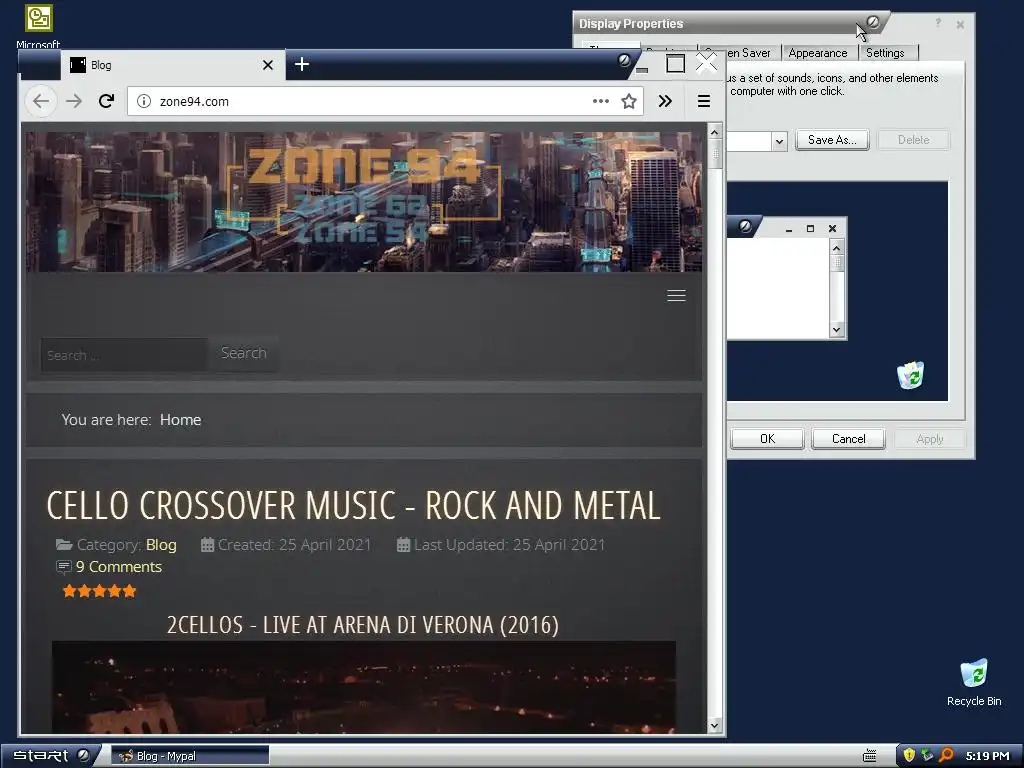Click the browser page scrollbar down arrow
This screenshot has width=1024, height=768.
714,726
